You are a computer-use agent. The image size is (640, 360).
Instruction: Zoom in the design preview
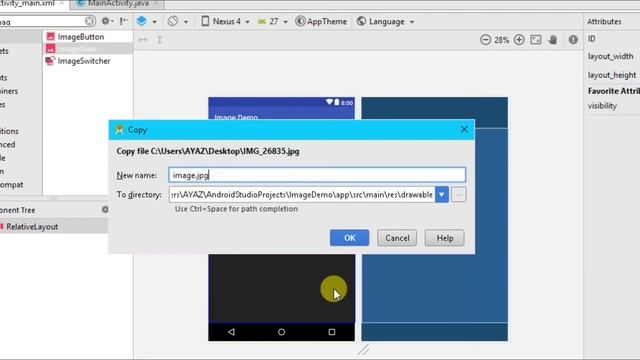[519, 40]
